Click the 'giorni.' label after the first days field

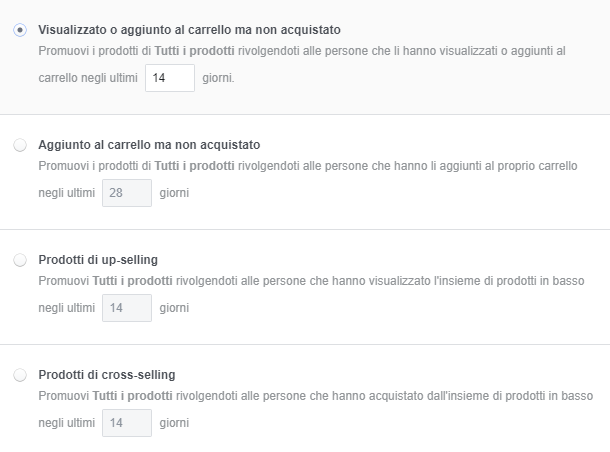(219, 78)
